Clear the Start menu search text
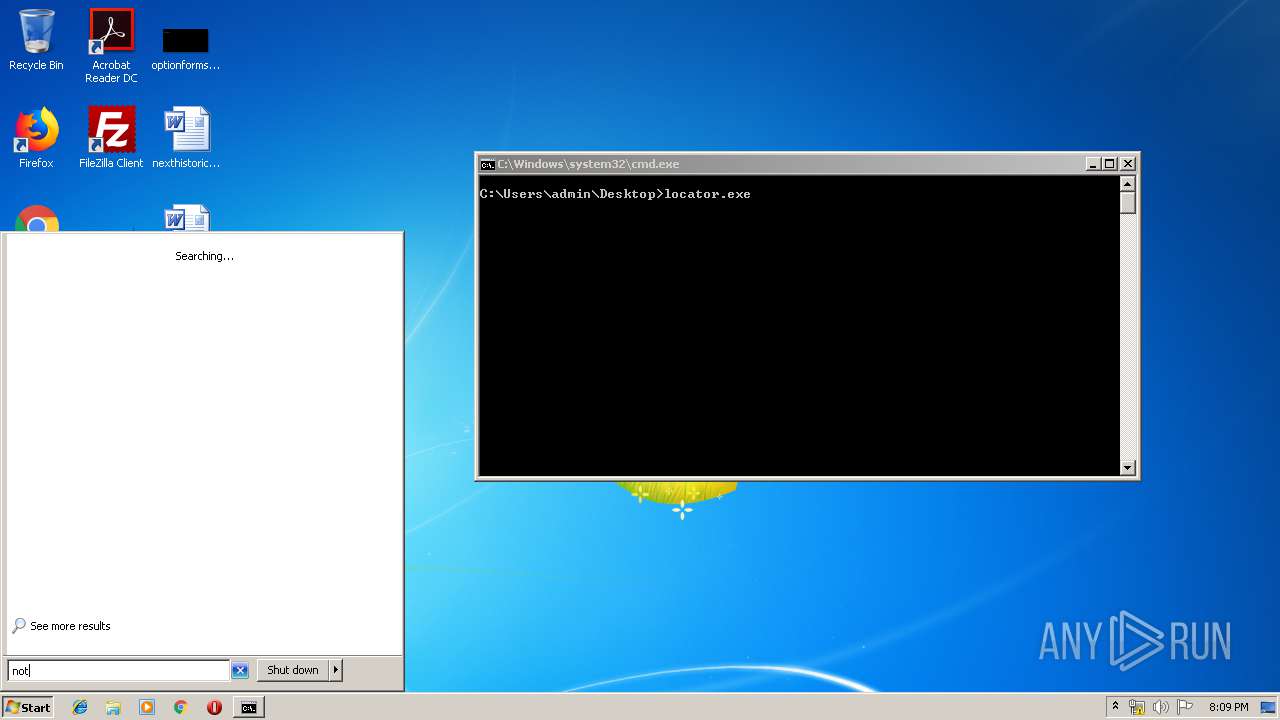The height and width of the screenshot is (720, 1280). coord(240,671)
